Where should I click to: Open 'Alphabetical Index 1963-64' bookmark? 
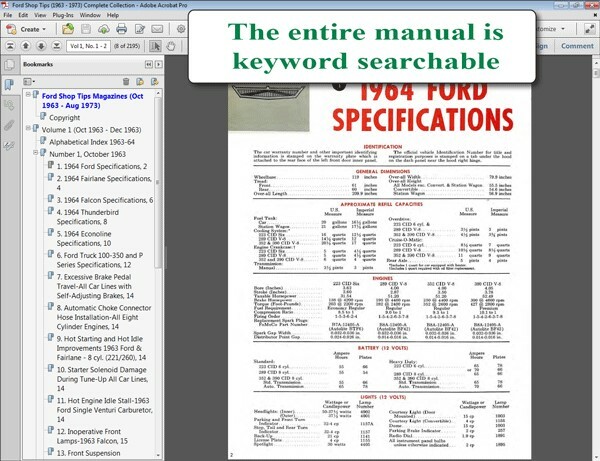click(92, 142)
